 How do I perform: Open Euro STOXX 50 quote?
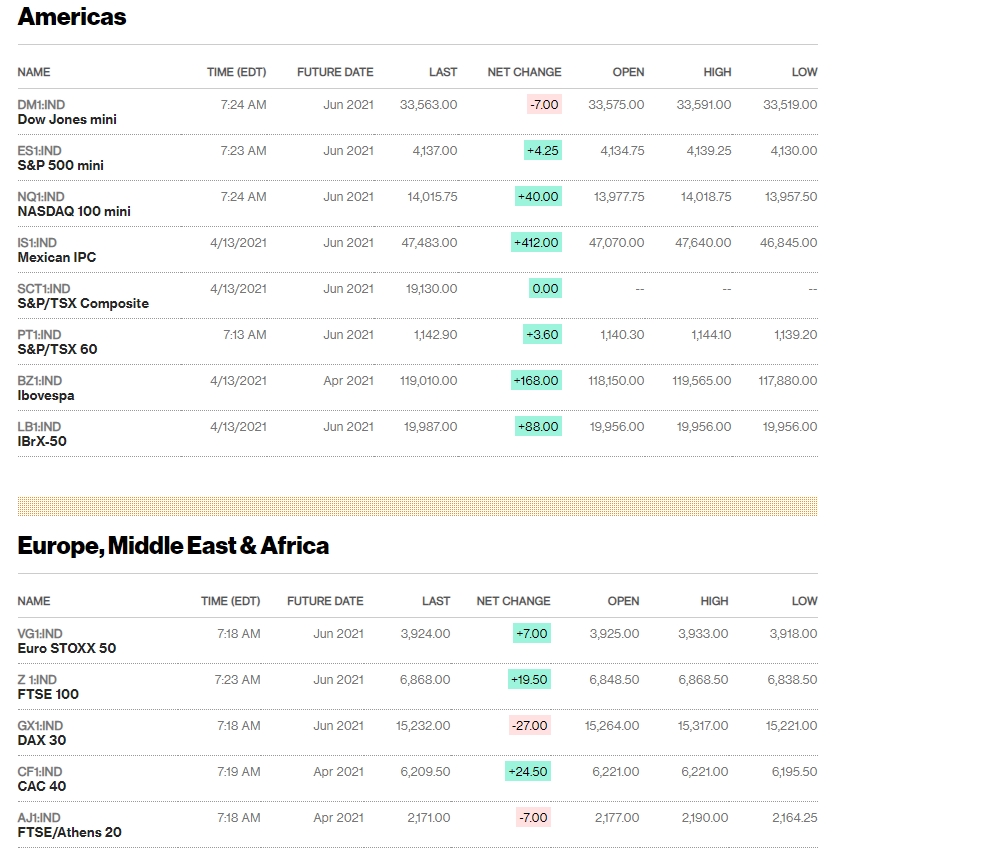point(67,648)
